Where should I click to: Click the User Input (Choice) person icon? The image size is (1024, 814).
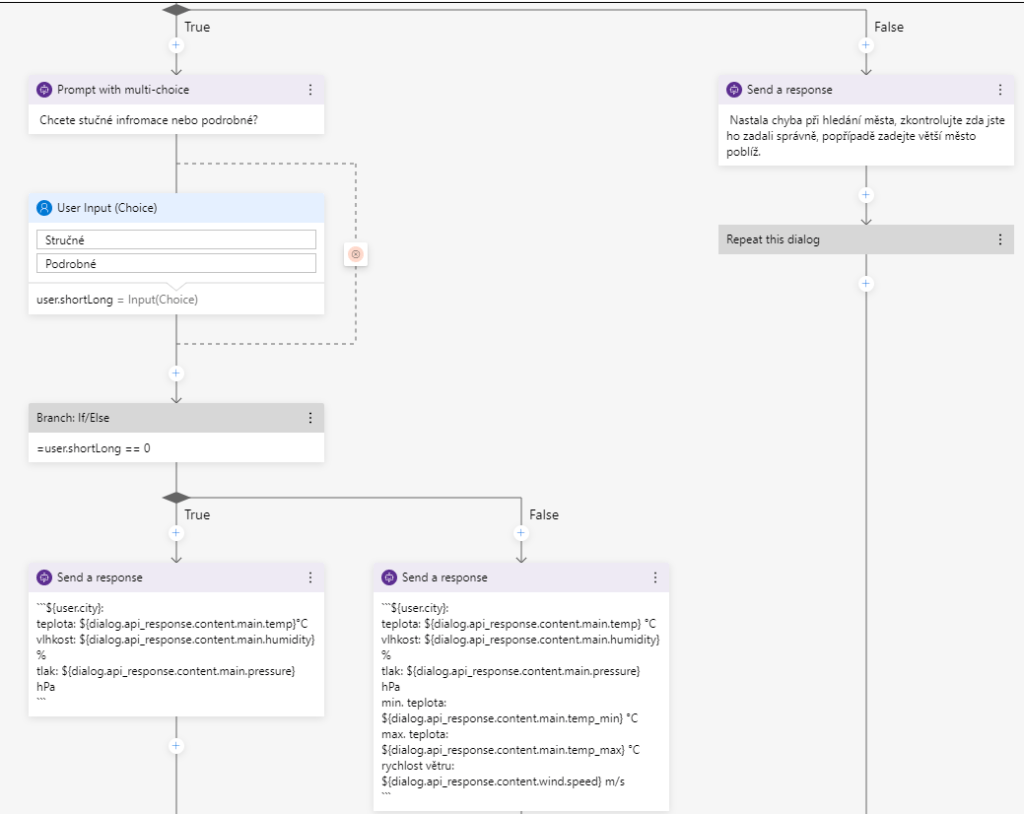pyautogui.click(x=43, y=208)
